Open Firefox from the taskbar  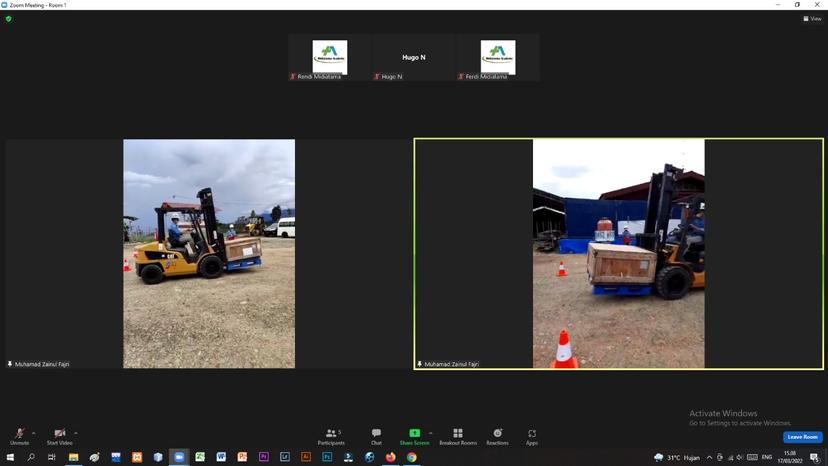[x=390, y=457]
